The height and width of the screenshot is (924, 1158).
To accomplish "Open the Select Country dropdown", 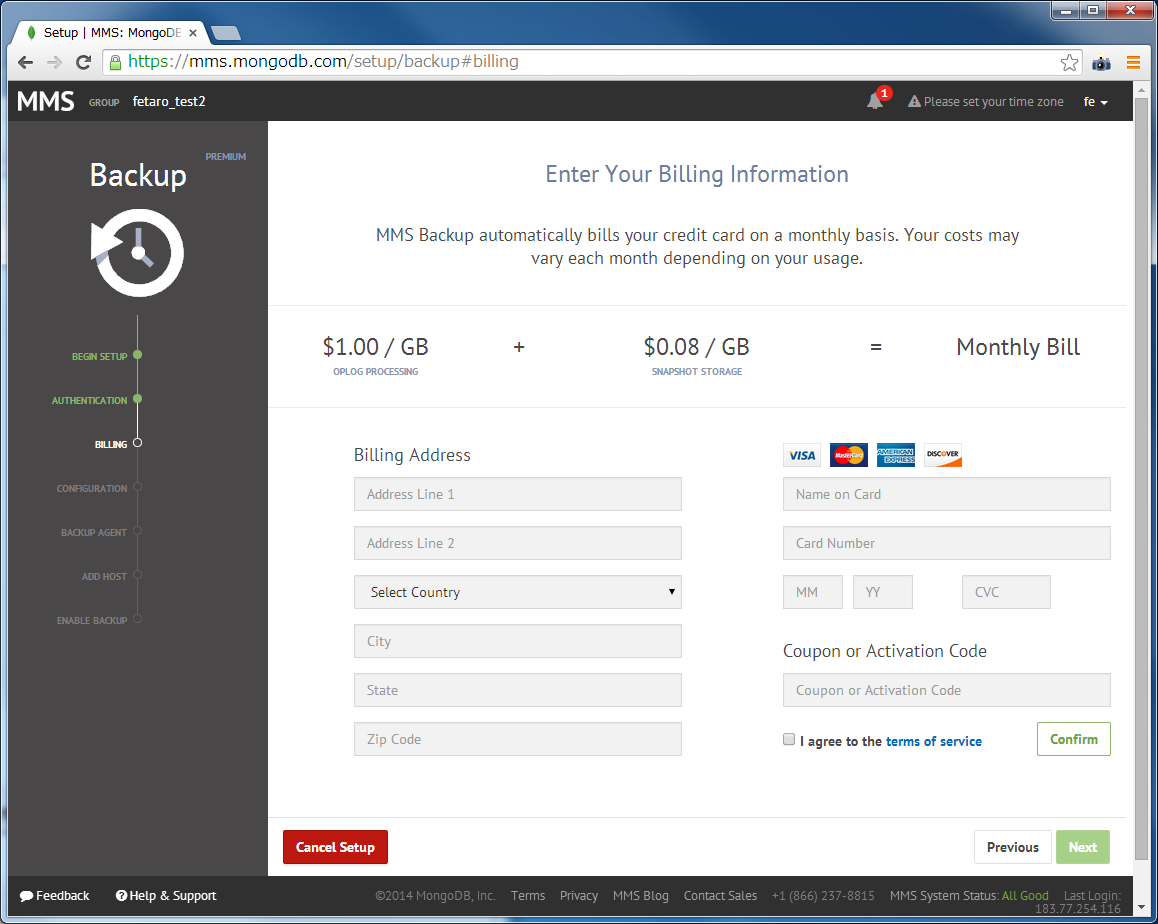I will [517, 592].
